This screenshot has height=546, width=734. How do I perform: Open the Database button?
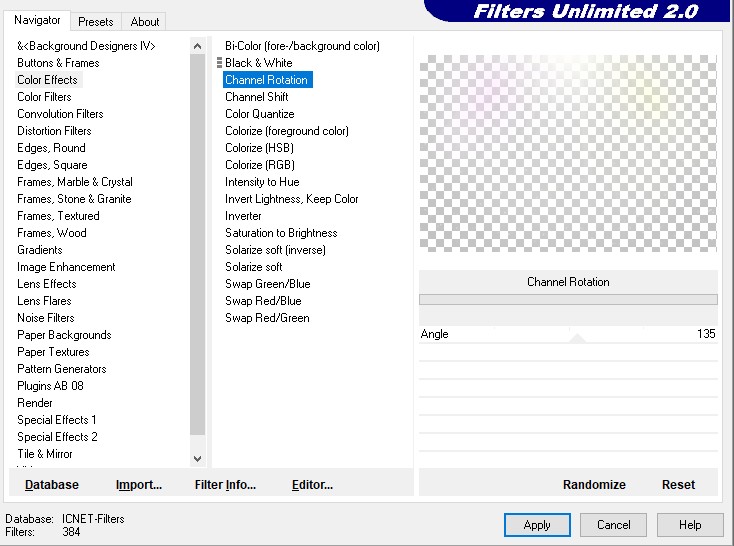[51, 485]
